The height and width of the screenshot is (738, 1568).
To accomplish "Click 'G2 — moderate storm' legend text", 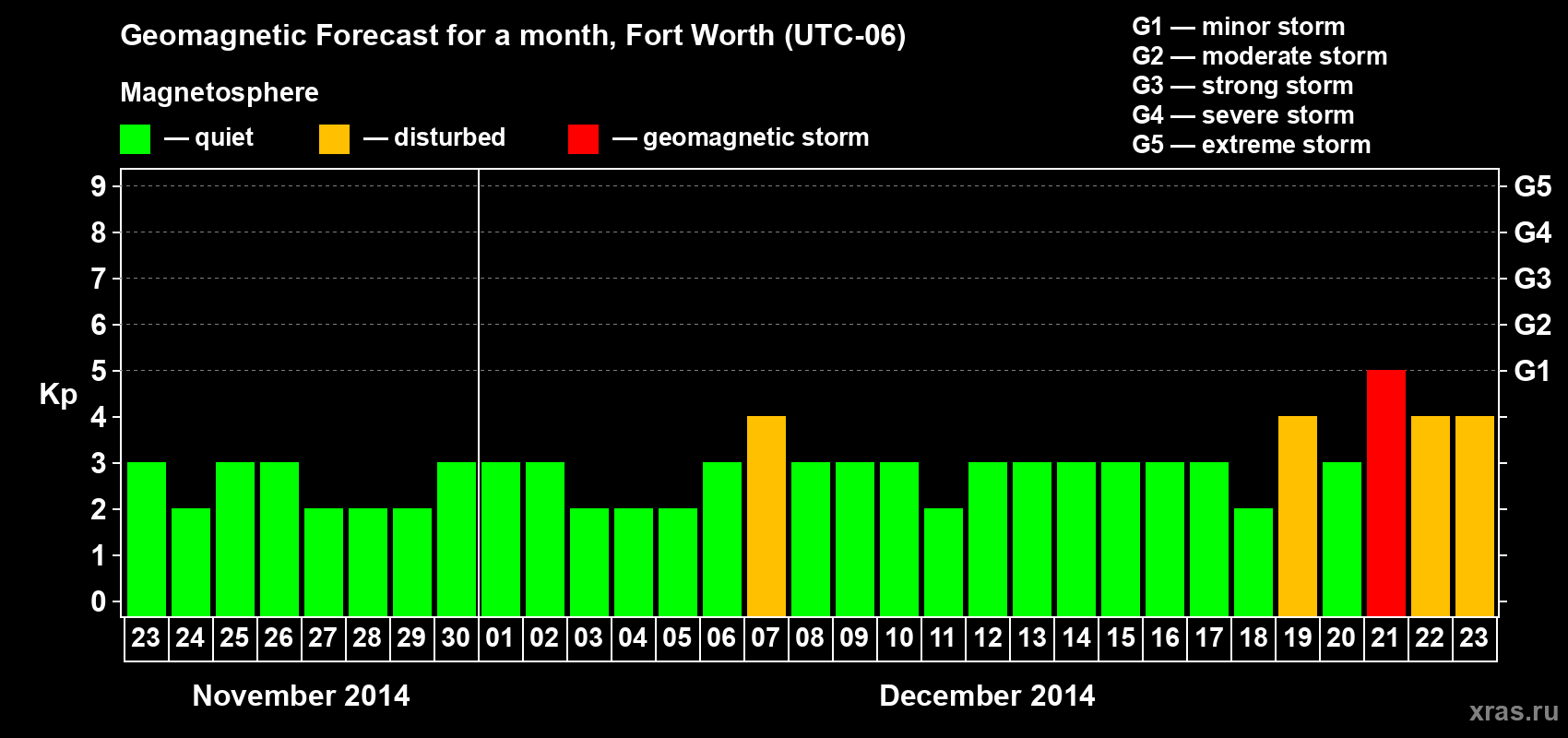I will [1260, 56].
